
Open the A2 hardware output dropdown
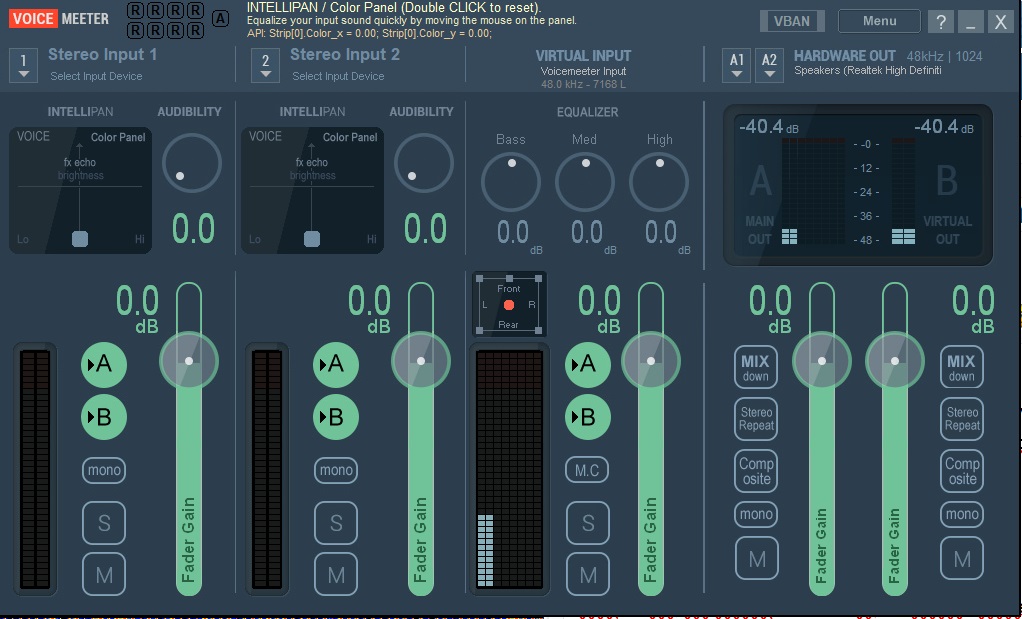click(769, 66)
